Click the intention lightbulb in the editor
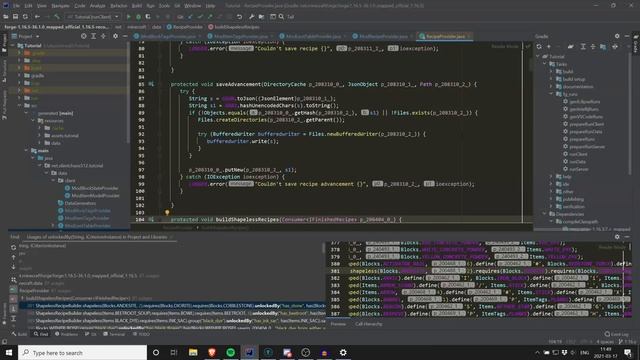The width and height of the screenshot is (640, 360). click(x=167, y=212)
